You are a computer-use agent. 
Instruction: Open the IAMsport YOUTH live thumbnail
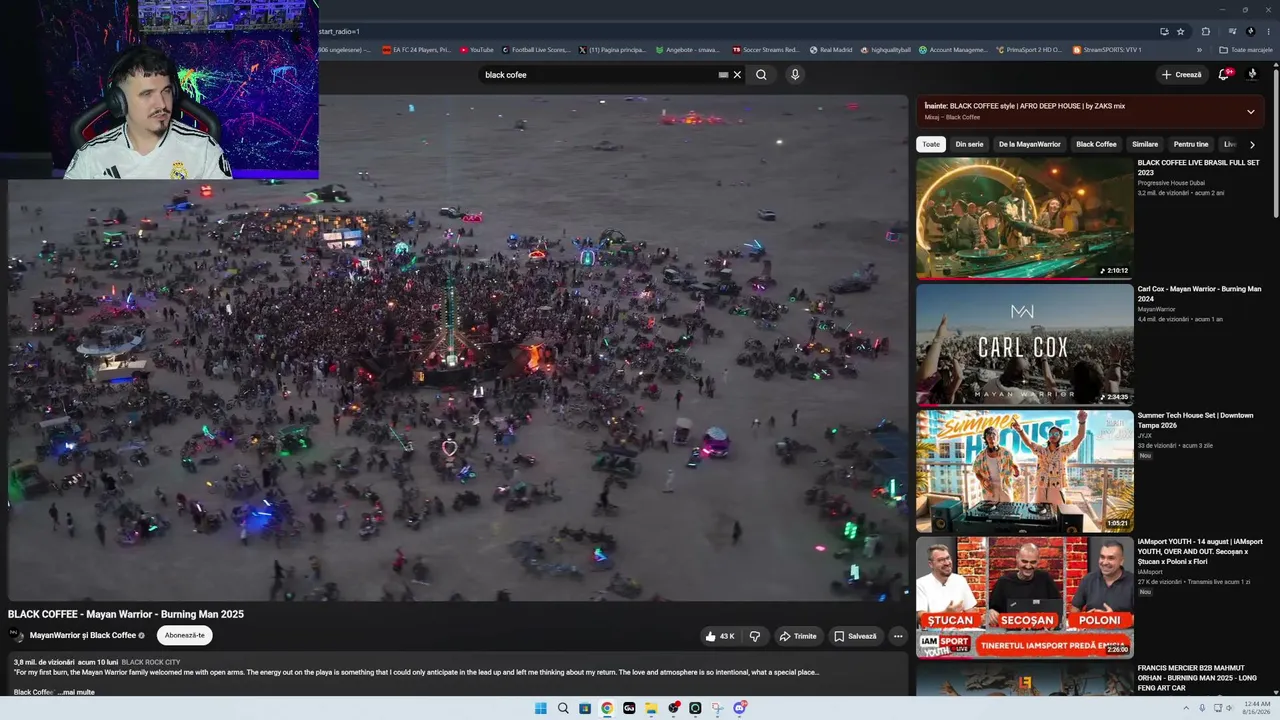click(x=1025, y=597)
